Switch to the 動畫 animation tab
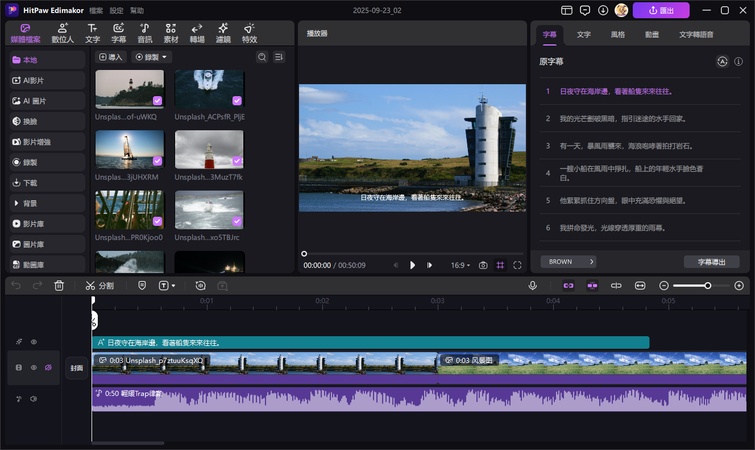This screenshot has height=450, width=755. coord(652,34)
